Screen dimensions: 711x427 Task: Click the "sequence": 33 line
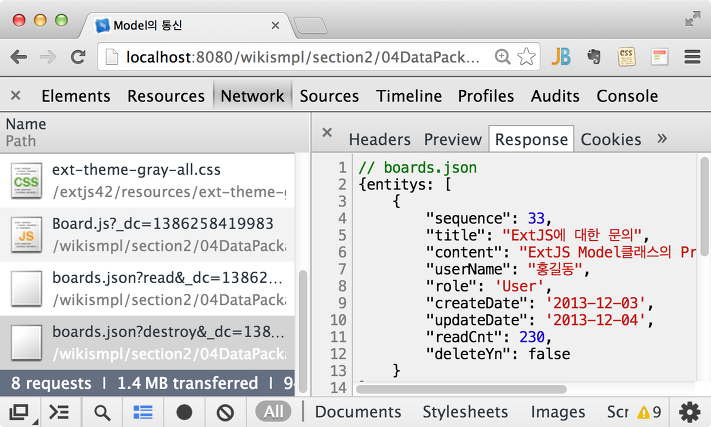click(488, 218)
